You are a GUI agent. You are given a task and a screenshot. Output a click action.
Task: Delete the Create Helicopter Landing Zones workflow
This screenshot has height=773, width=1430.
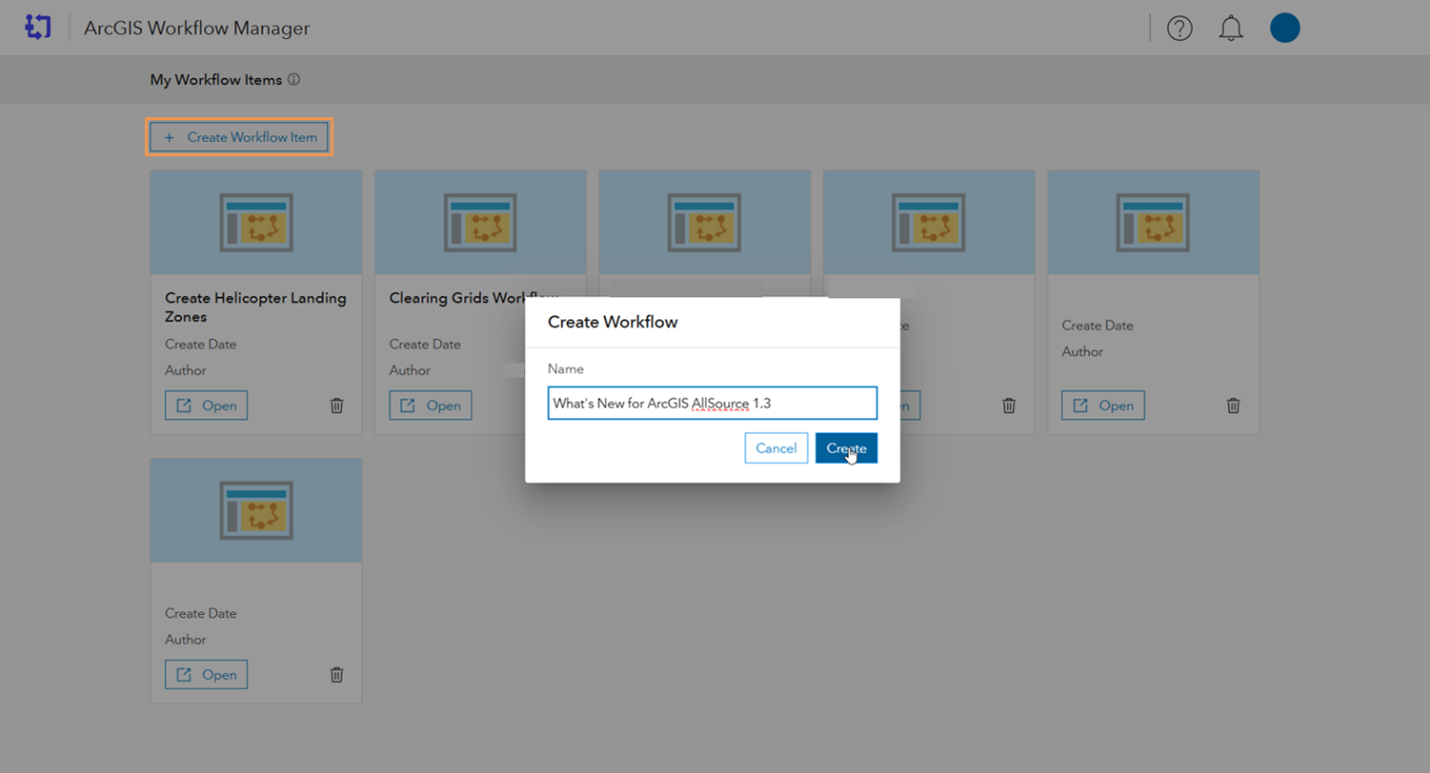(x=337, y=405)
